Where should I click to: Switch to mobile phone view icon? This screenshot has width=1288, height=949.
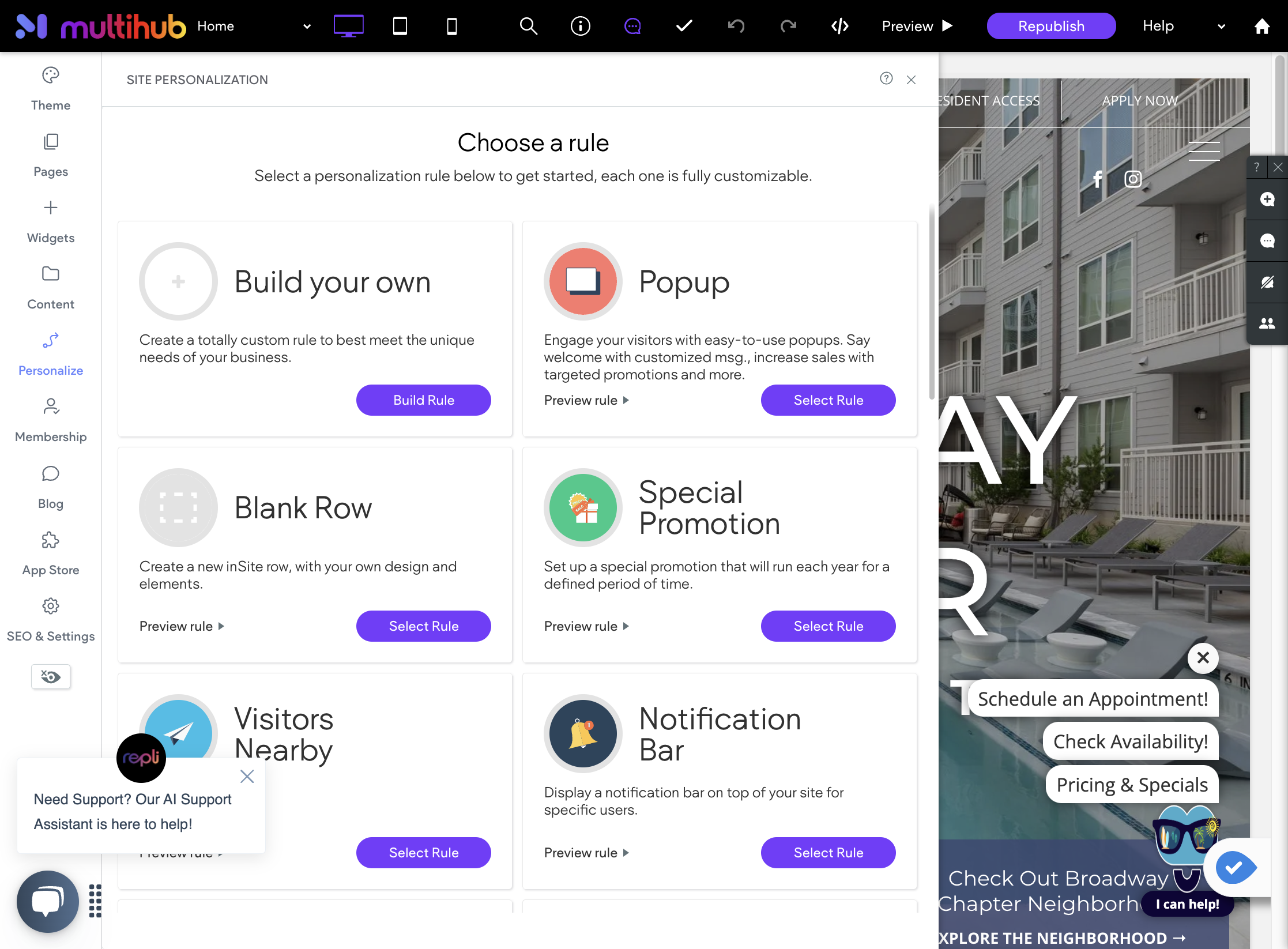point(452,26)
